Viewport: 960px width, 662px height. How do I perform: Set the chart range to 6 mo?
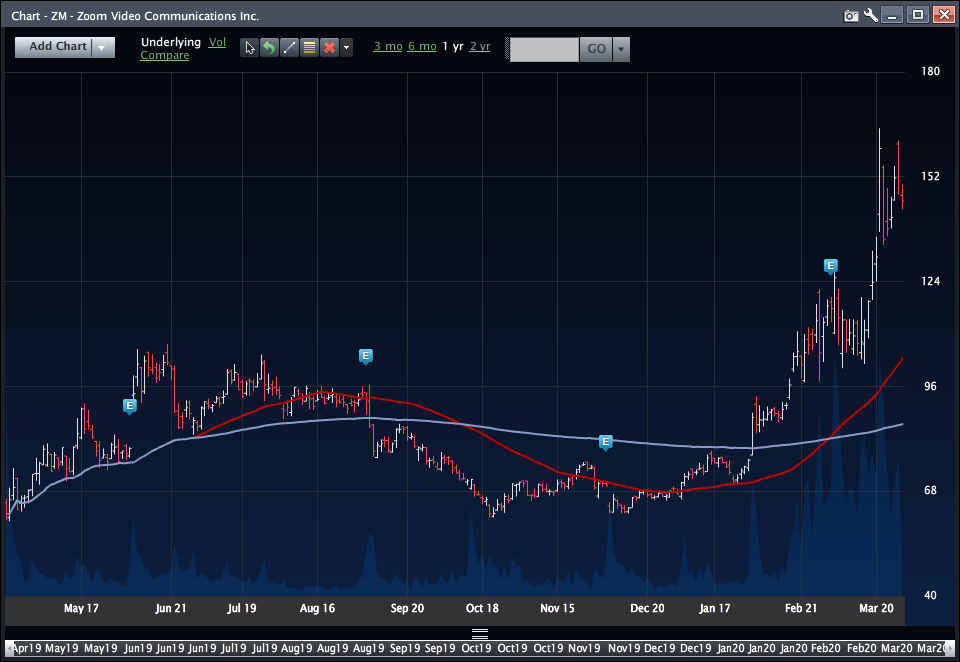422,47
